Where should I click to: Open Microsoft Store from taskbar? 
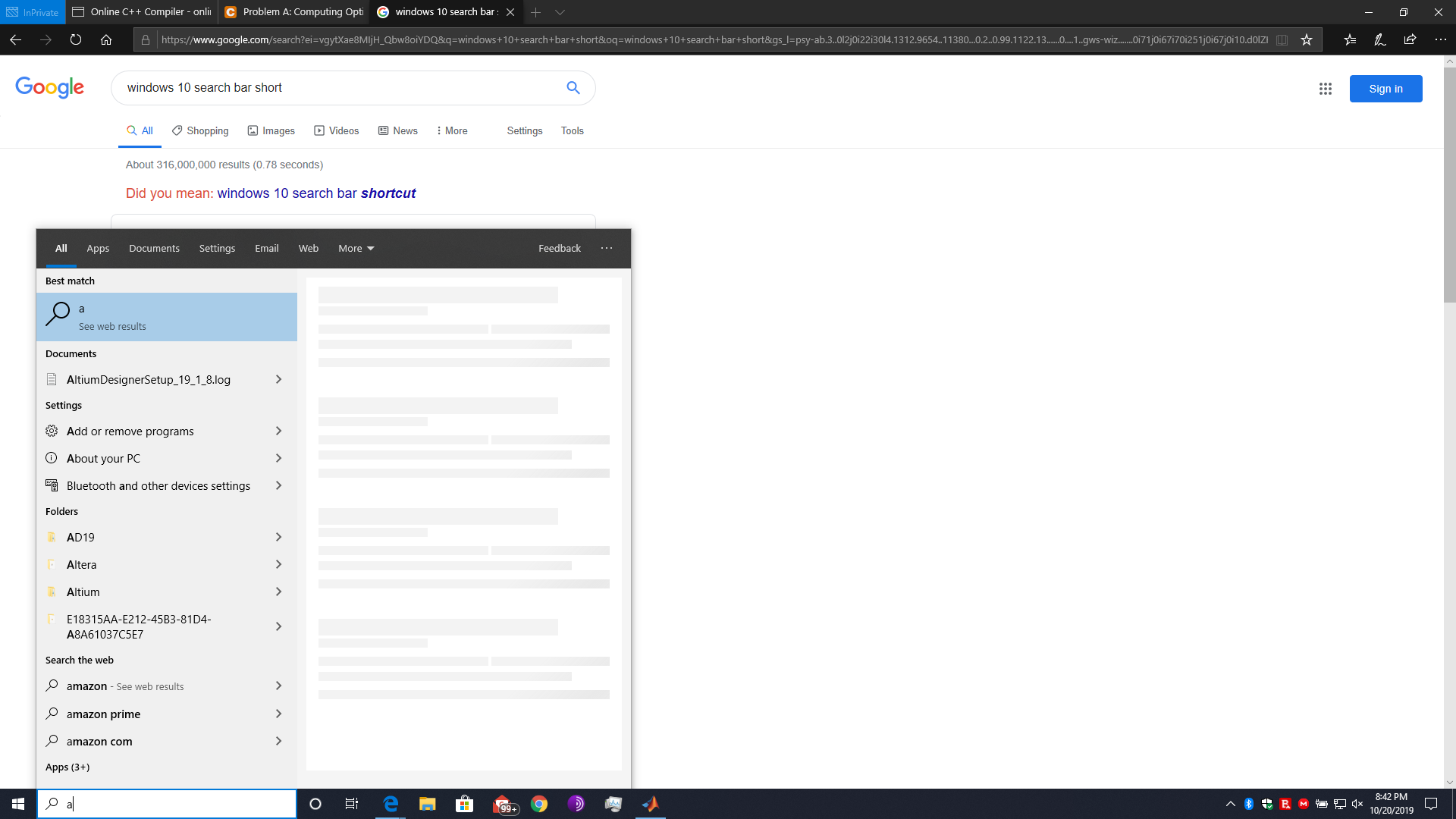[x=465, y=804]
